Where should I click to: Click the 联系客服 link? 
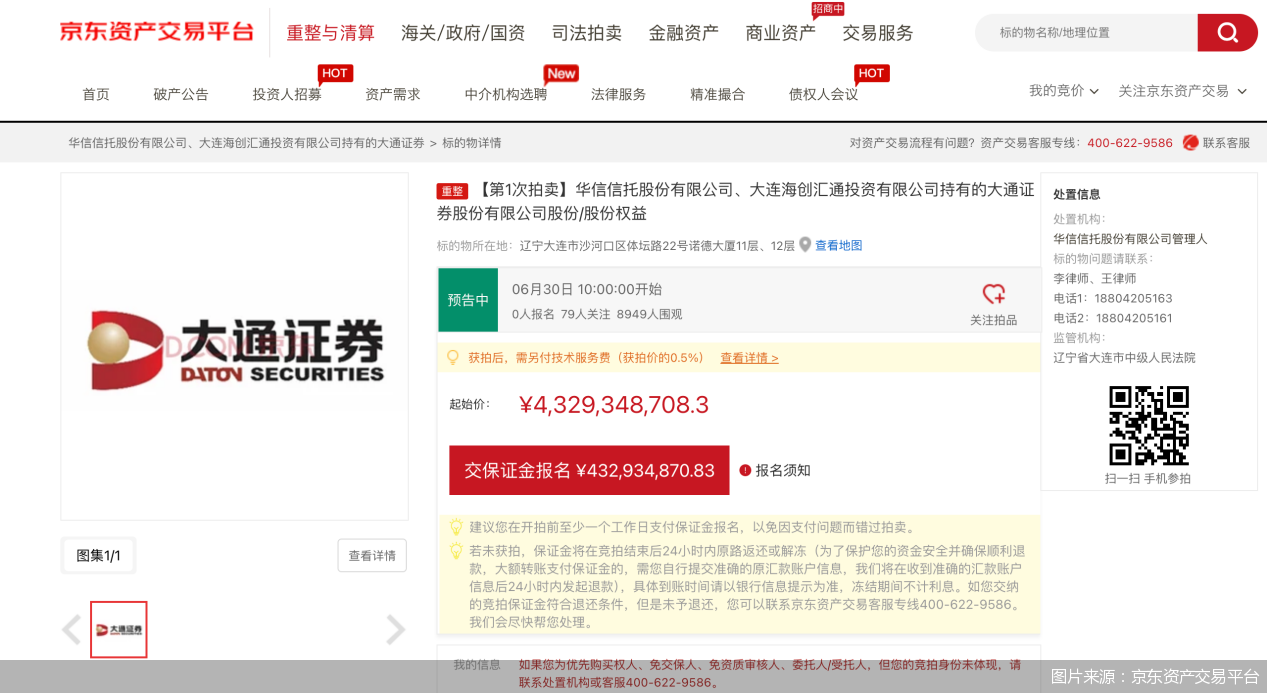tap(1226, 143)
